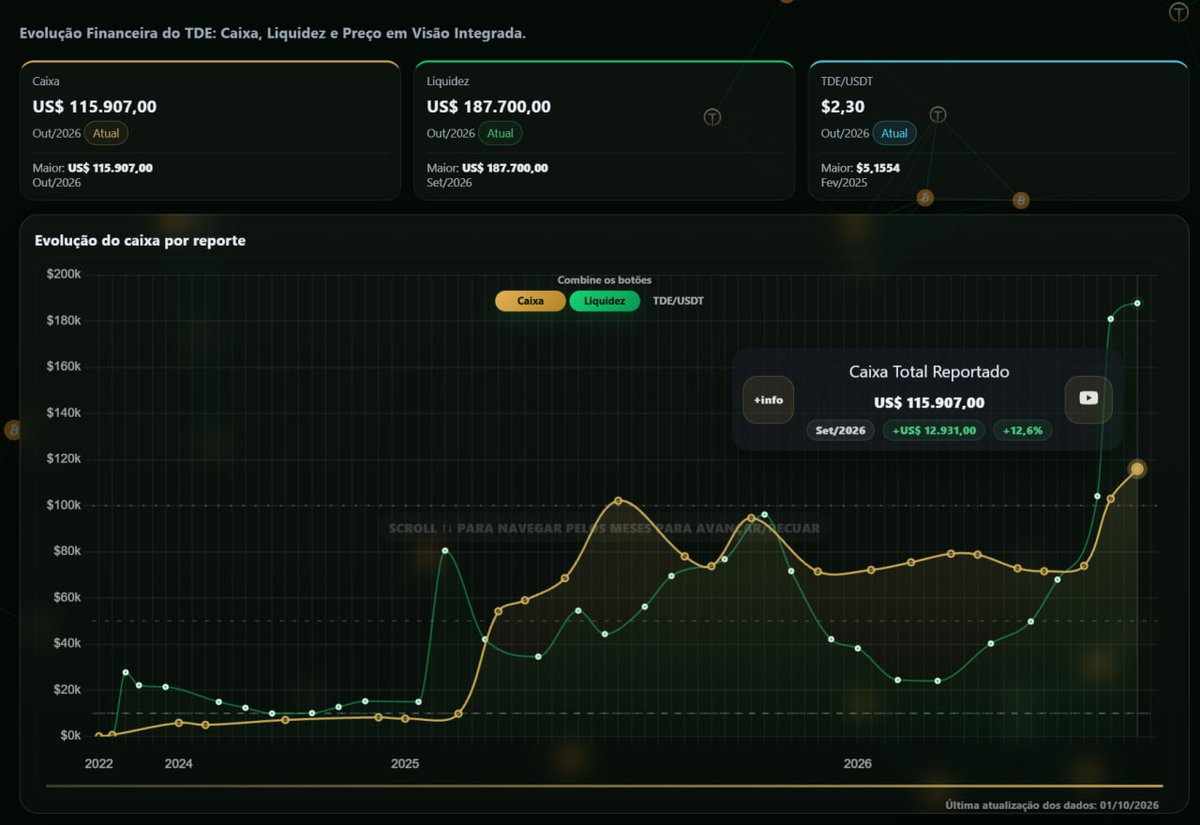The height and width of the screenshot is (825, 1200).
Task: Select the highlighted gold data point at chart end
Action: click(1137, 469)
